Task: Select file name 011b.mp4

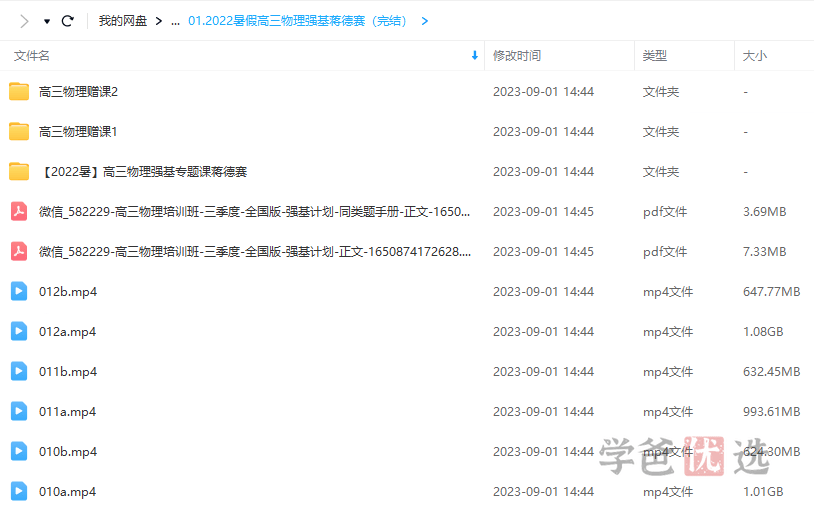Action: tap(68, 372)
